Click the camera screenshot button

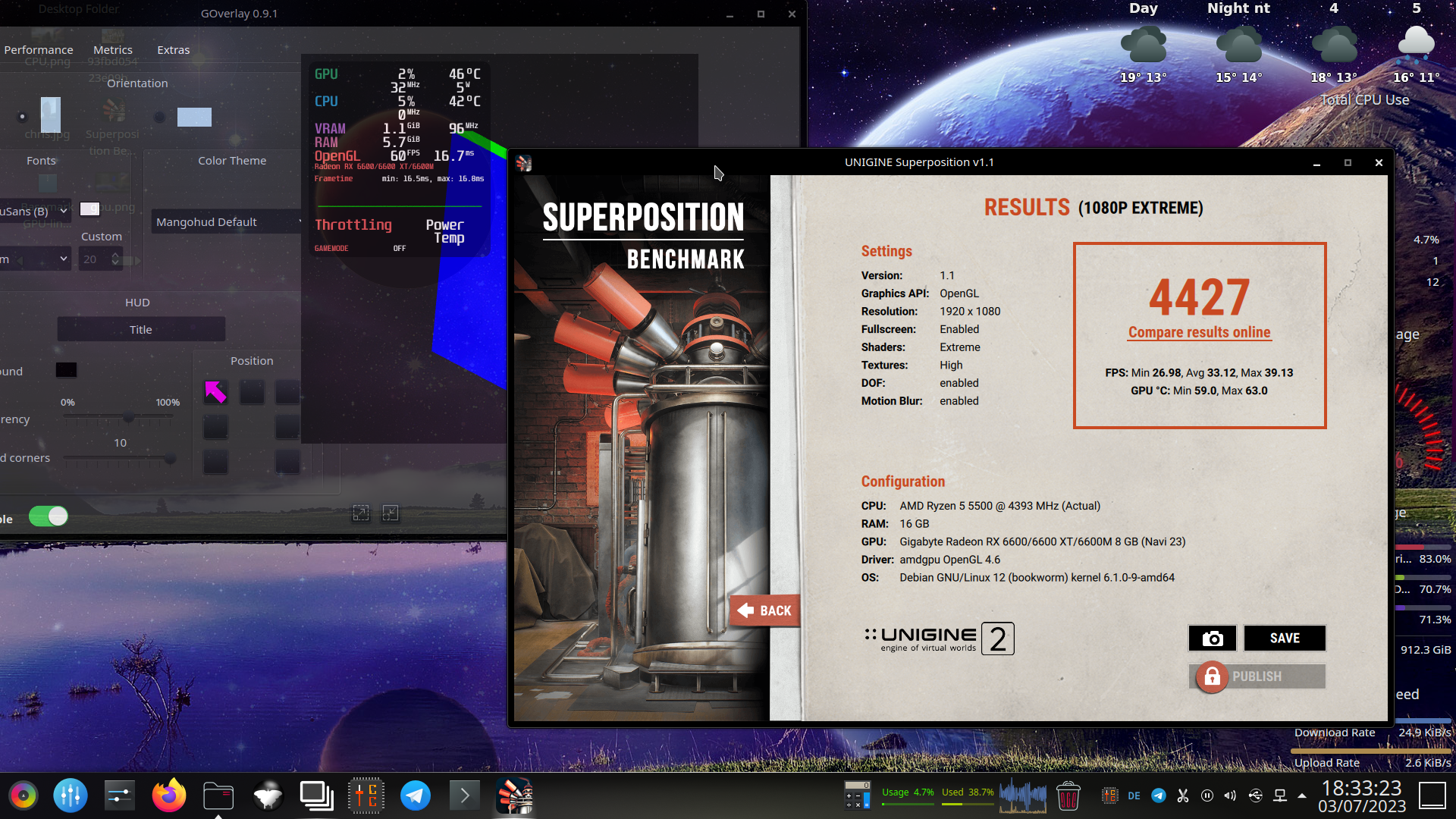(1212, 639)
